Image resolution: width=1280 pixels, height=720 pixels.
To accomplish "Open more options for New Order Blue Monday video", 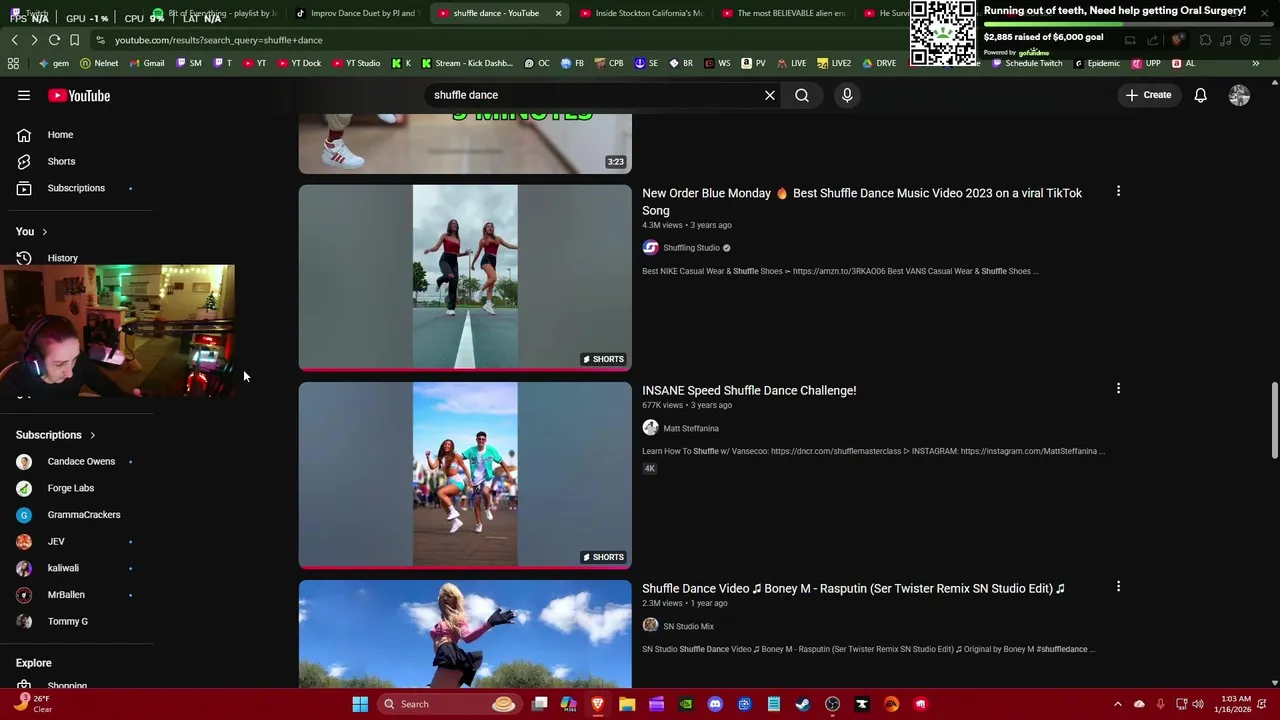I will [1118, 191].
